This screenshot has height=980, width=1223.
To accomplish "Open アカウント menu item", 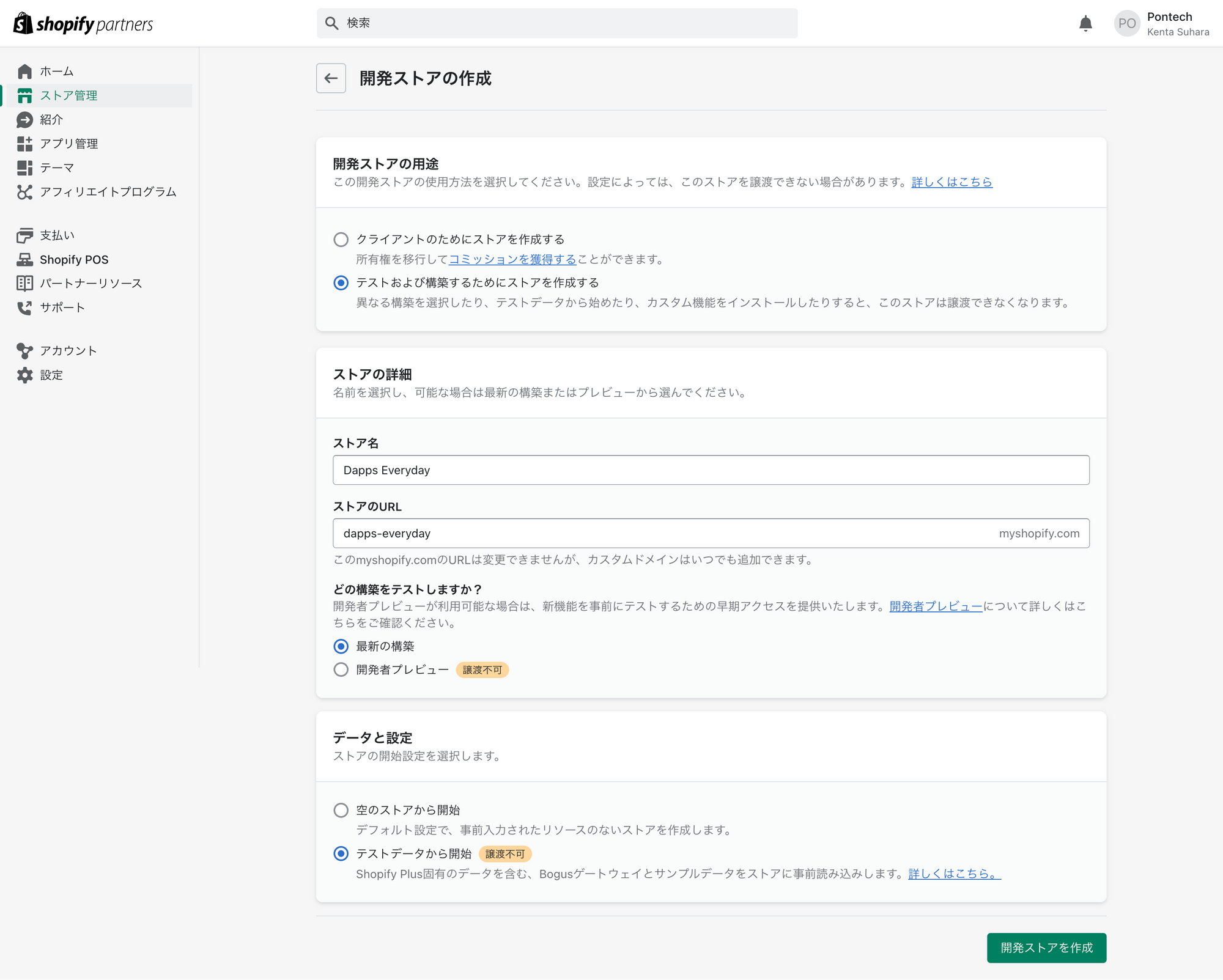I will [68, 351].
